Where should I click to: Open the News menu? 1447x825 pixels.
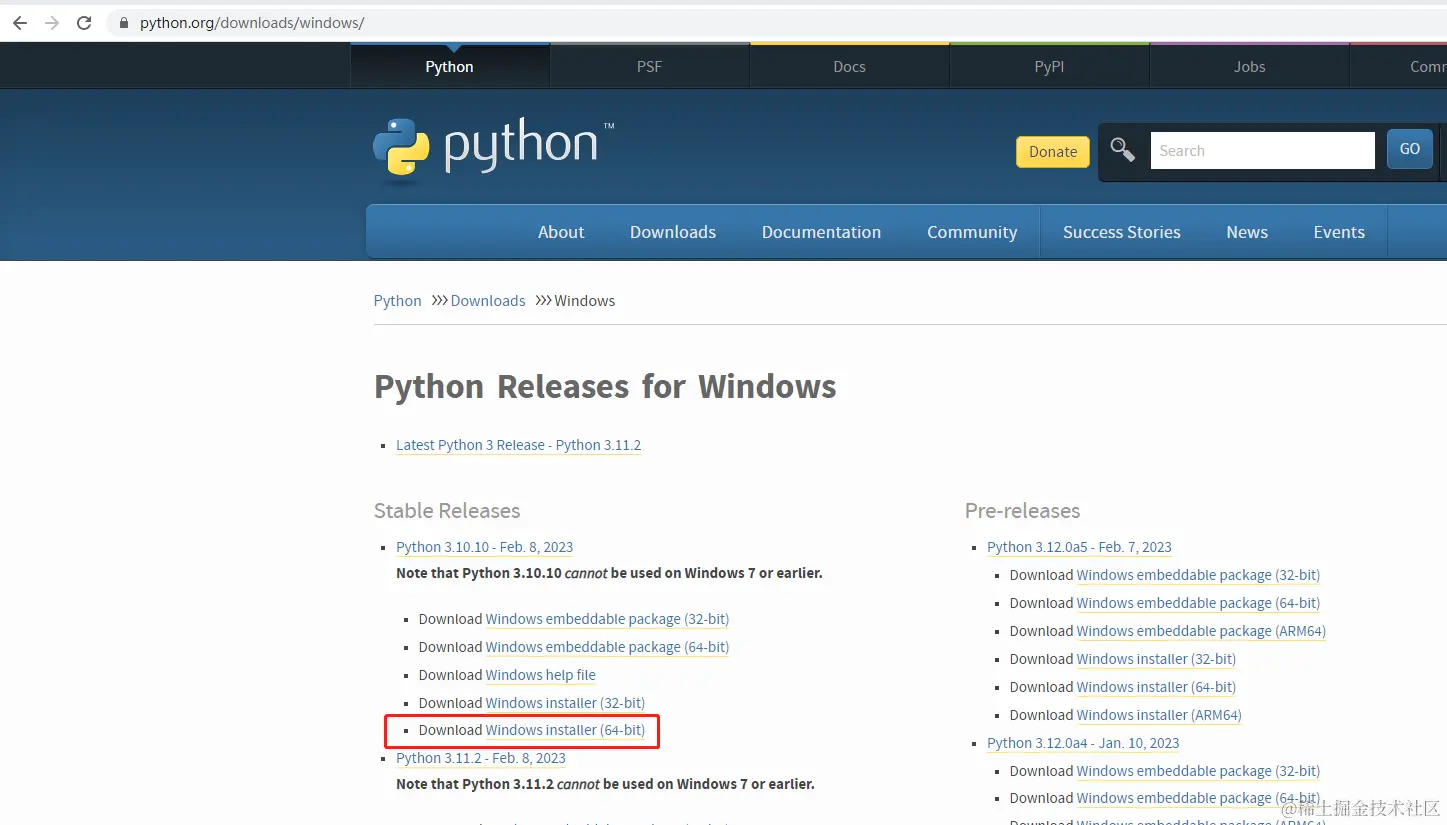tap(1247, 232)
